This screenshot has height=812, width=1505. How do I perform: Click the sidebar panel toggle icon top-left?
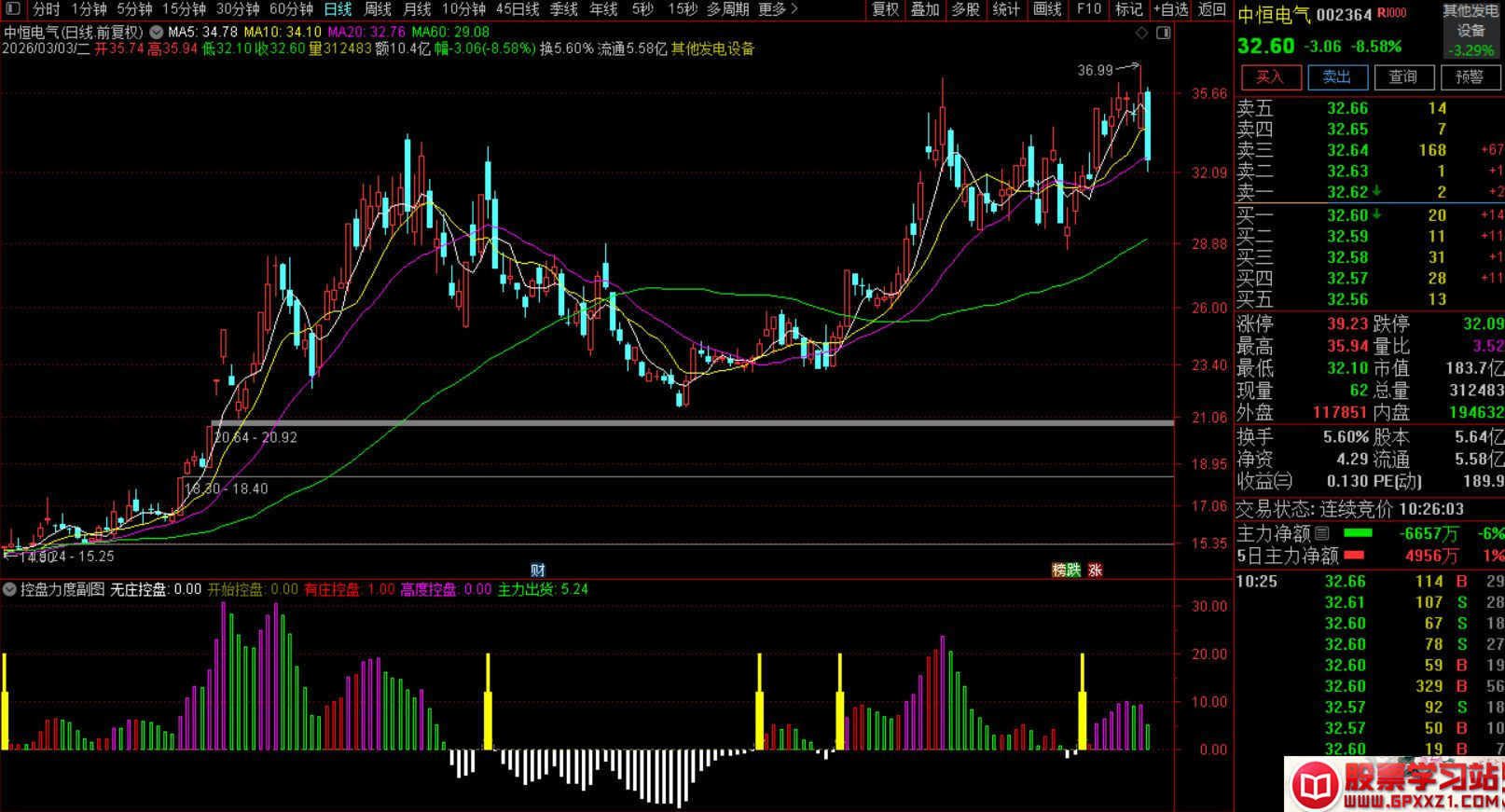[12, 9]
